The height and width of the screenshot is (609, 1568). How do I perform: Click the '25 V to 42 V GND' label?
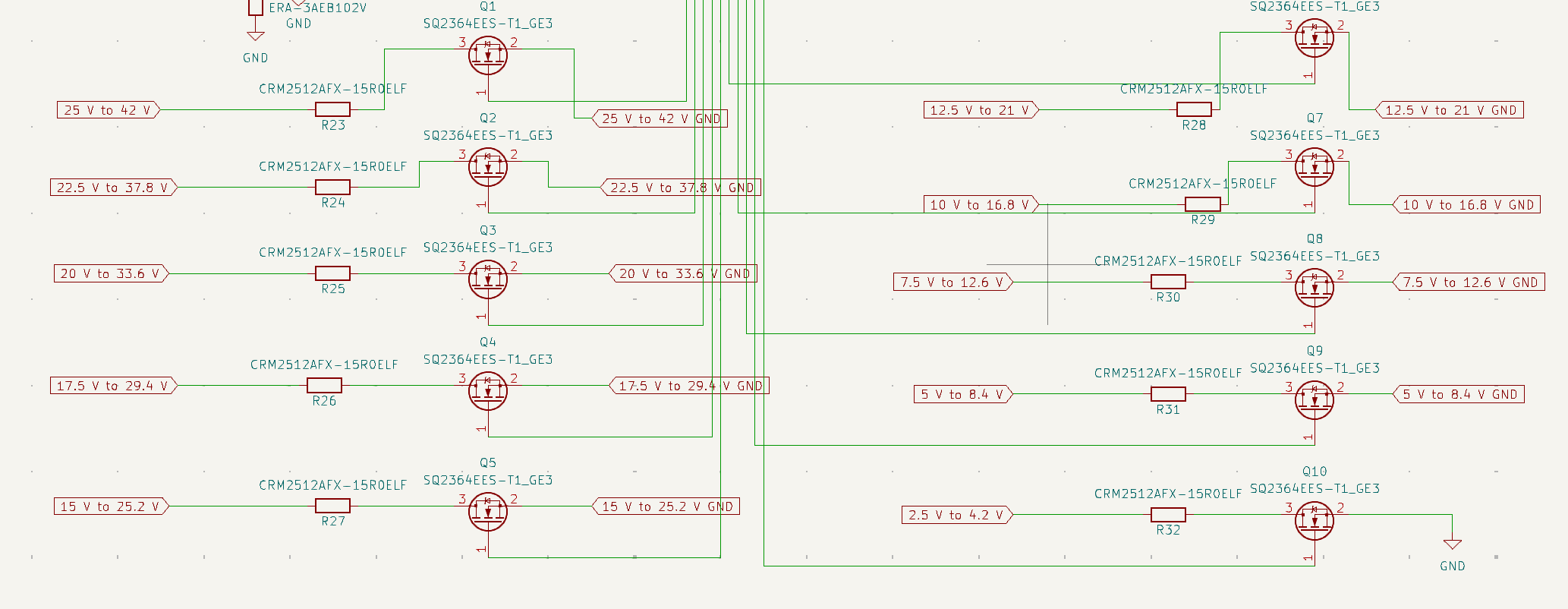click(660, 118)
